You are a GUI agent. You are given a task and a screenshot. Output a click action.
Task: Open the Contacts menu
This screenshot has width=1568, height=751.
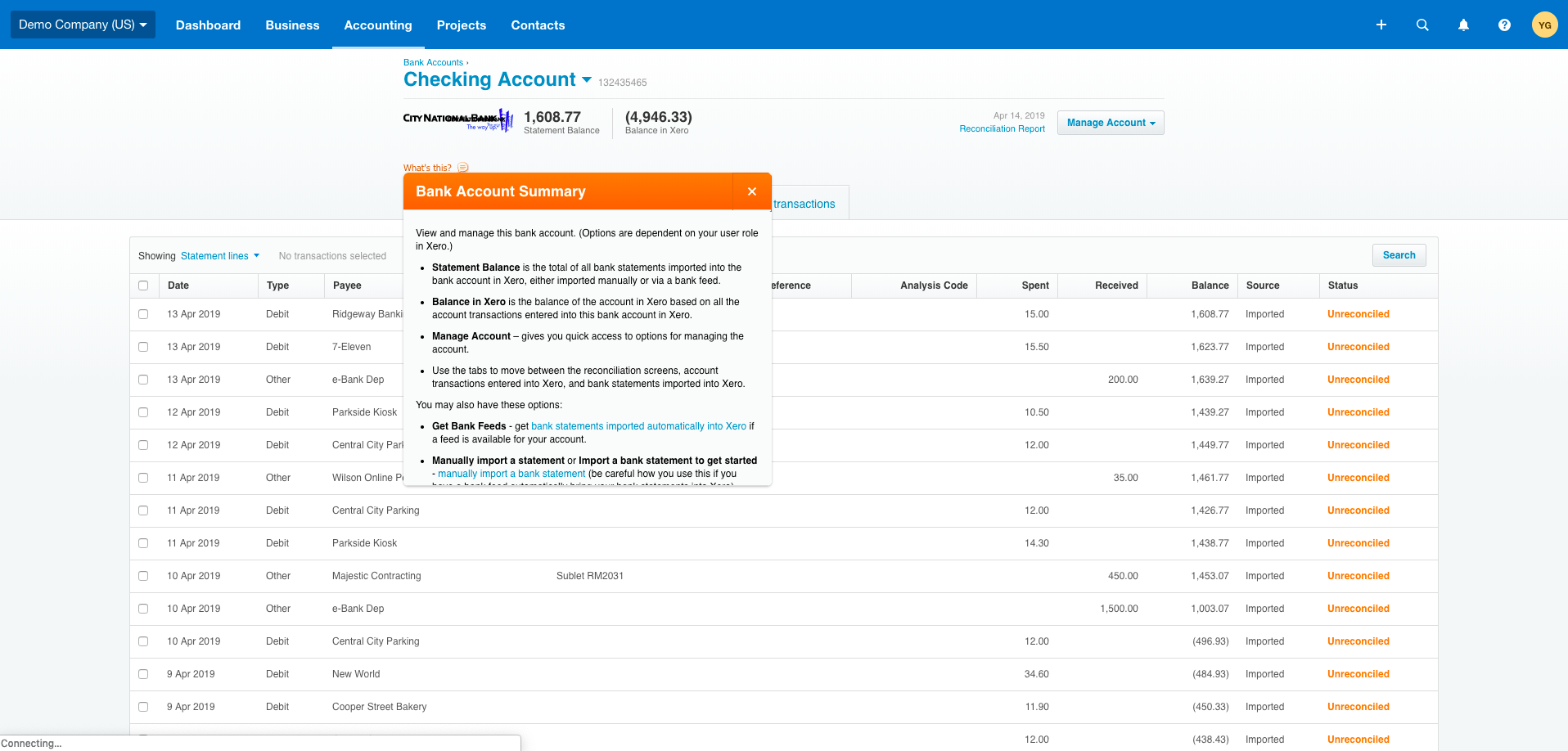538,25
